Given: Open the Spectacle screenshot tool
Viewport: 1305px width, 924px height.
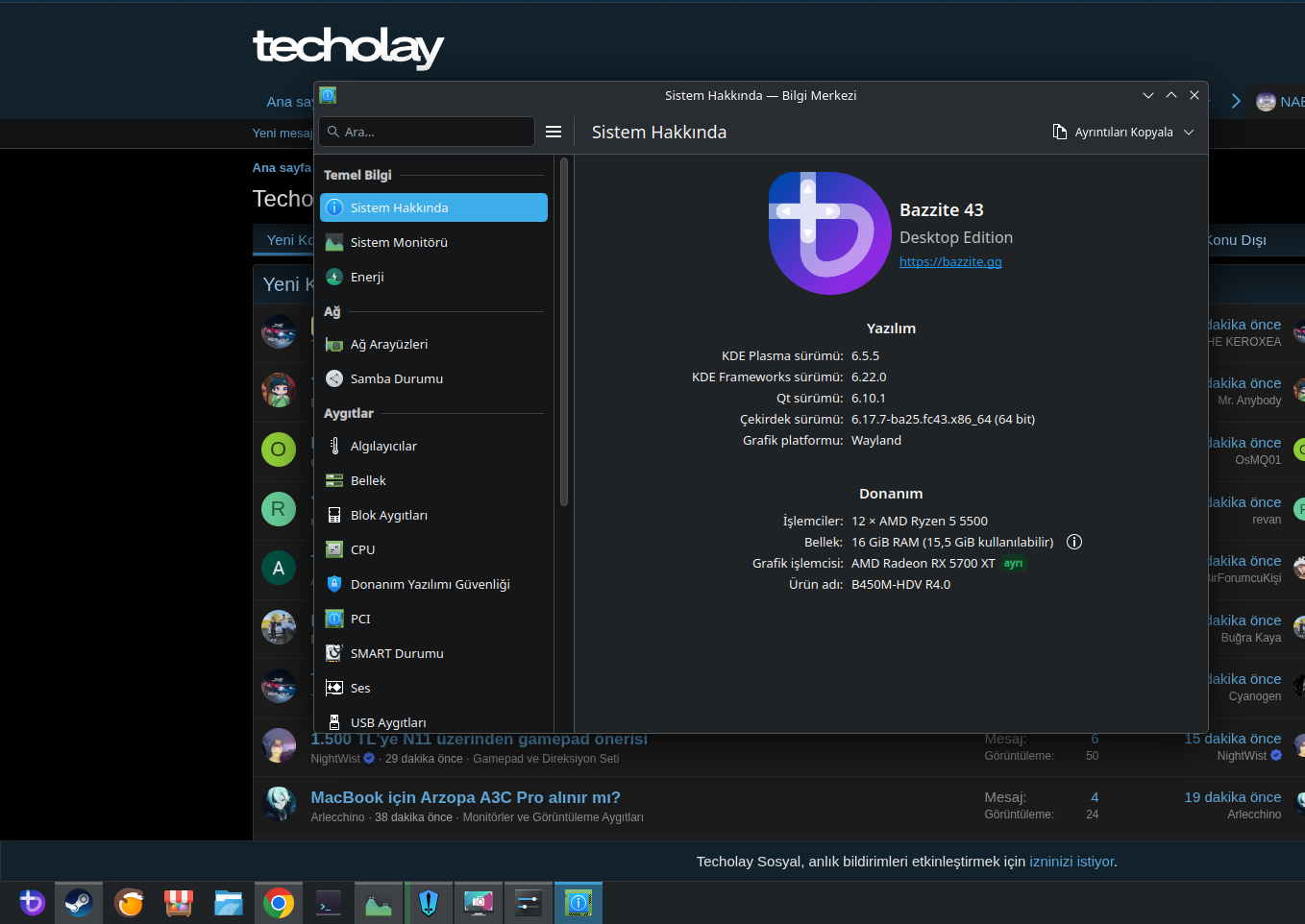Looking at the screenshot, I should tap(479, 903).
